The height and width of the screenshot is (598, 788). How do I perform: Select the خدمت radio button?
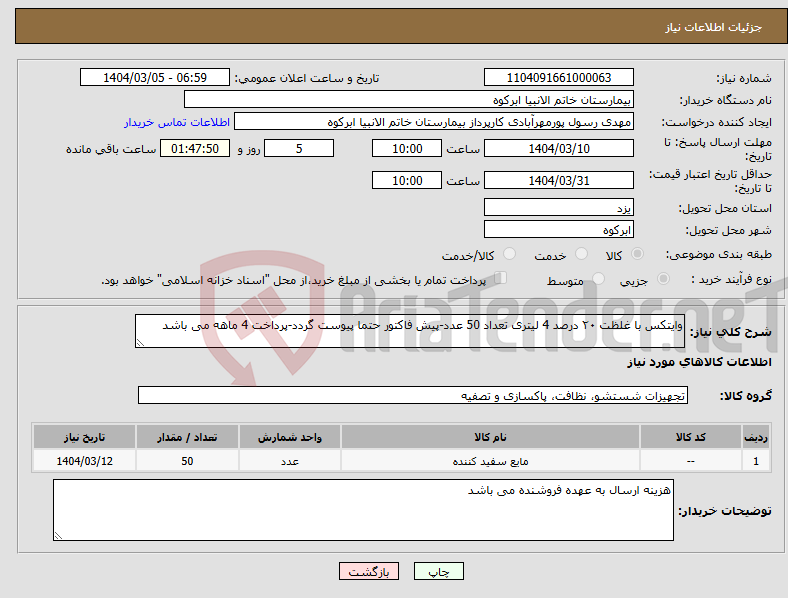click(x=581, y=254)
